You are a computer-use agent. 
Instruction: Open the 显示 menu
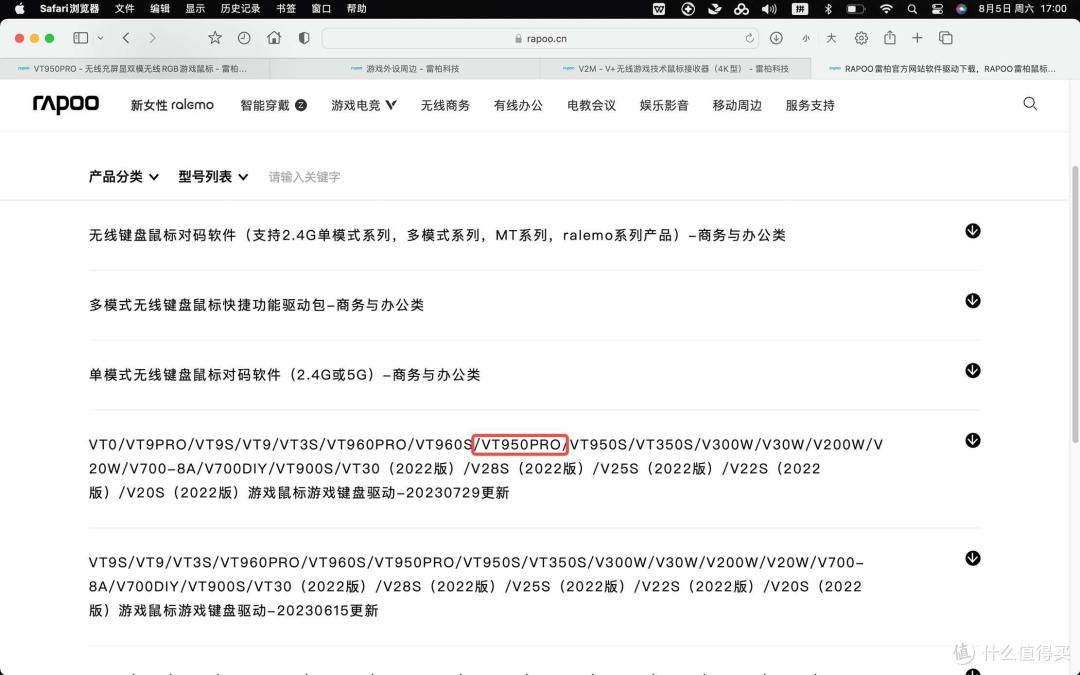point(195,9)
